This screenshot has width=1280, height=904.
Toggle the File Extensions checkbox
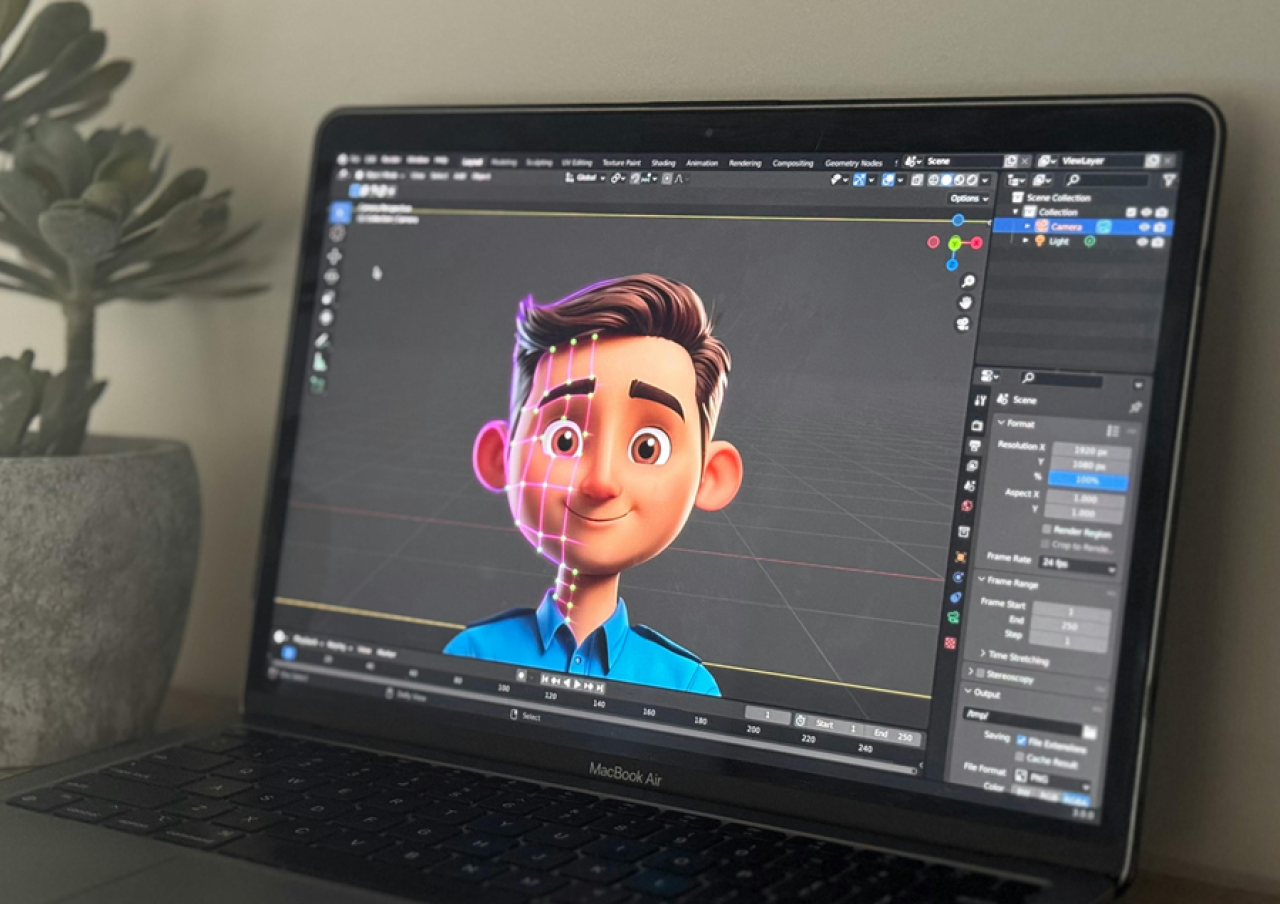pos(1020,740)
